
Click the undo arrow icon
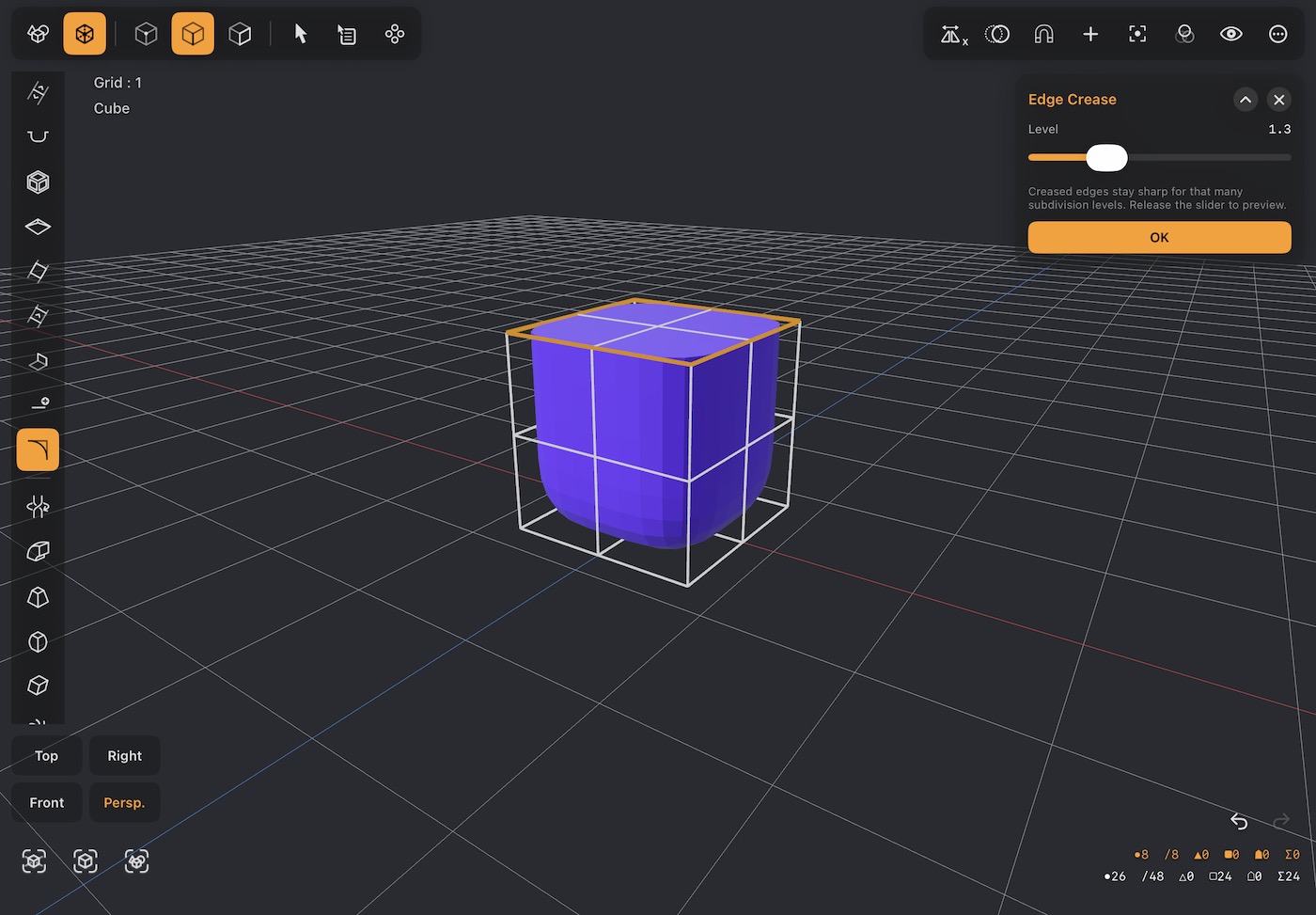(x=1239, y=822)
